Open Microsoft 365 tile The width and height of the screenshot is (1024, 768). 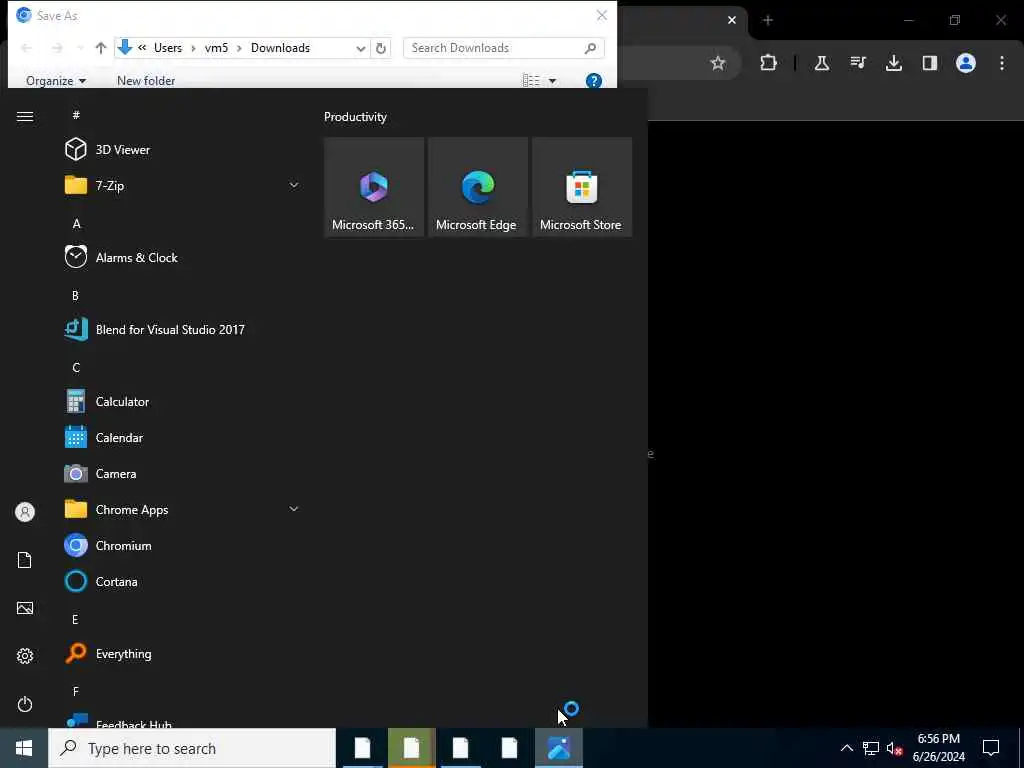tap(374, 187)
